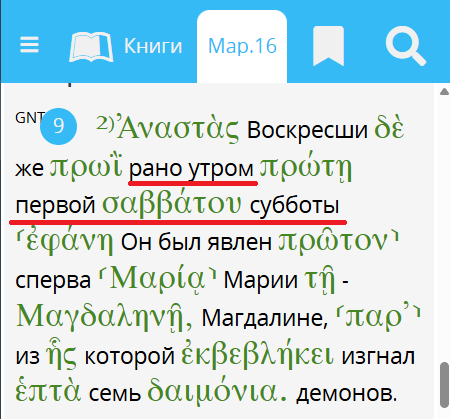Screen dimensions: 450x419
Task: Click the Greek word πρώτῃ
Action: point(306,167)
